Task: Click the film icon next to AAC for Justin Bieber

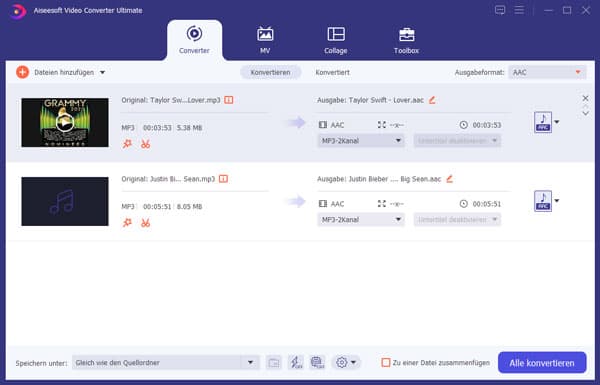Action: tap(323, 204)
